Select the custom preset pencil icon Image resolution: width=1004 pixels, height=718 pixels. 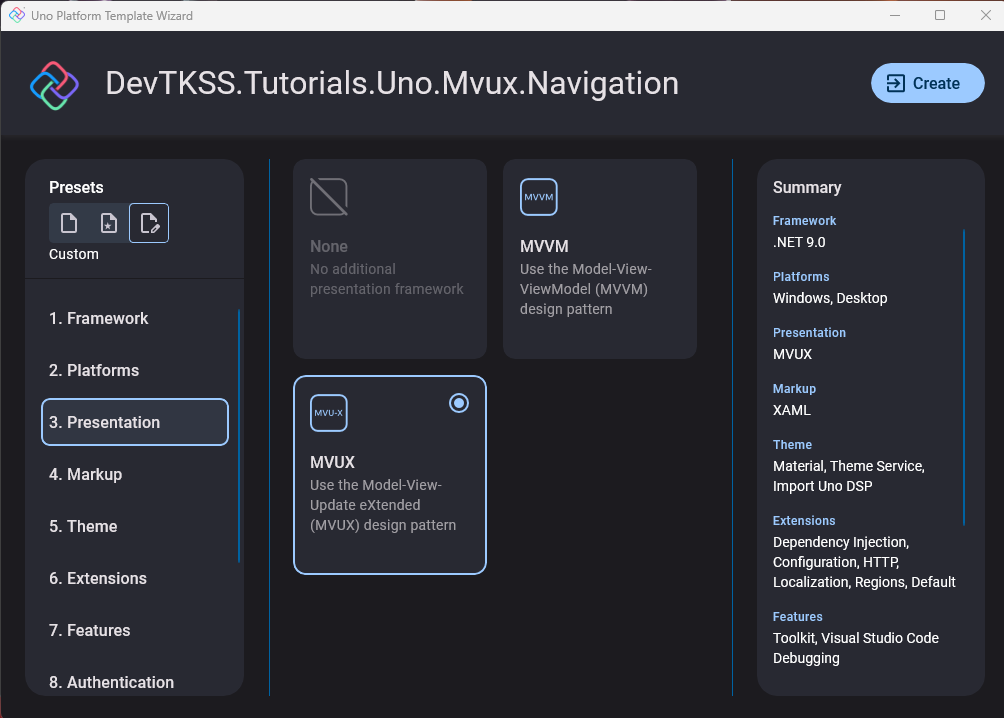148,222
